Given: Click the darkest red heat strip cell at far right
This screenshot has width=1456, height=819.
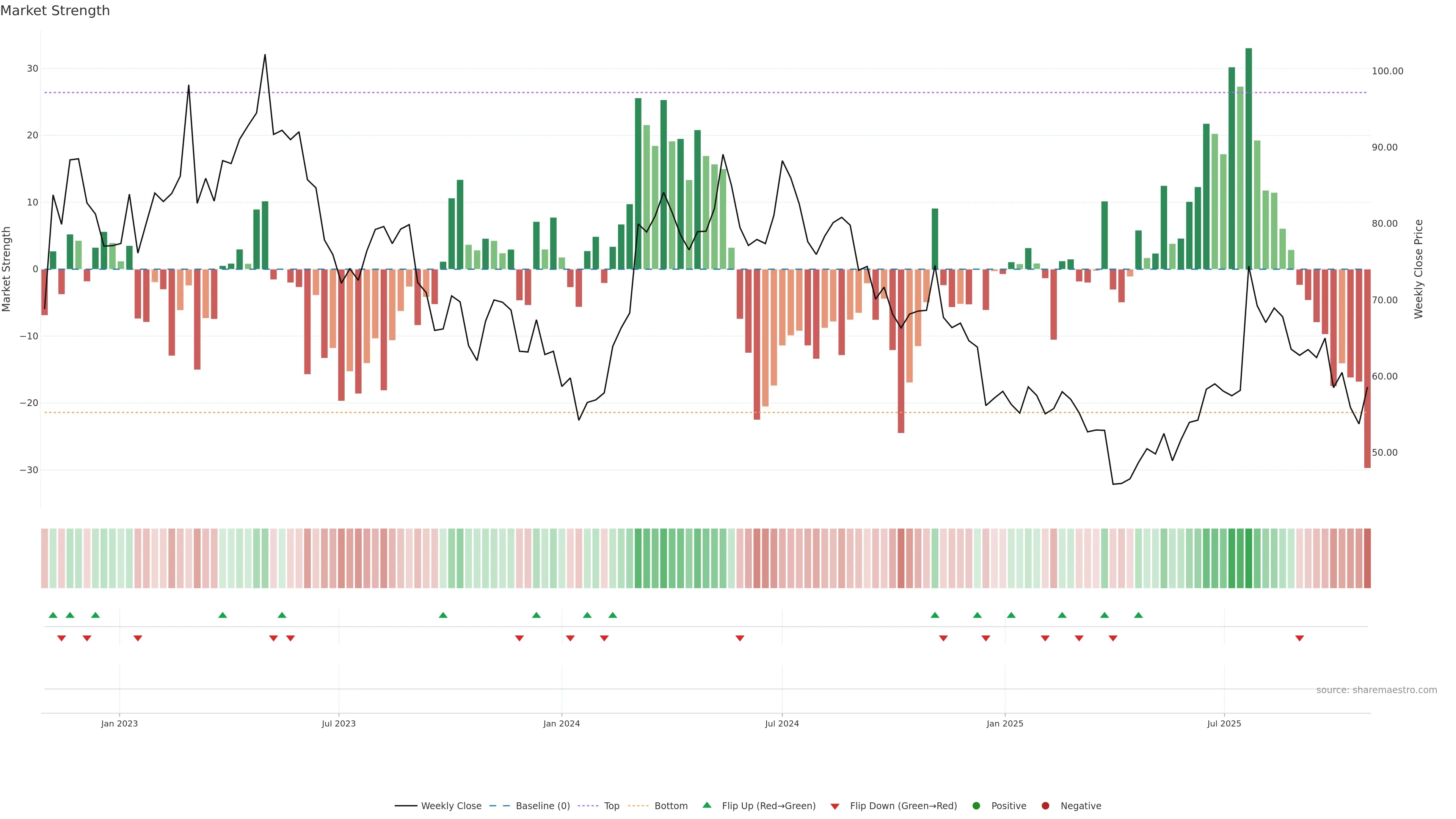Looking at the screenshot, I should [1367, 558].
